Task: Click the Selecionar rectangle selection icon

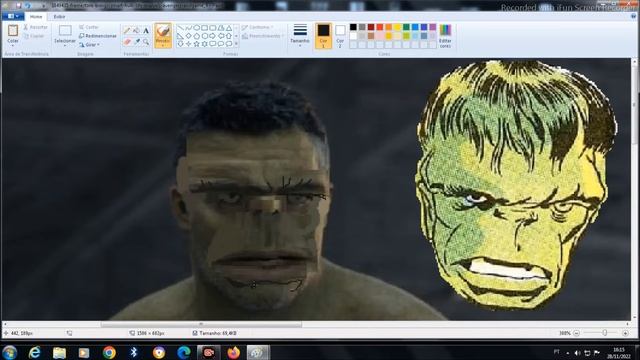Action: pyautogui.click(x=65, y=31)
